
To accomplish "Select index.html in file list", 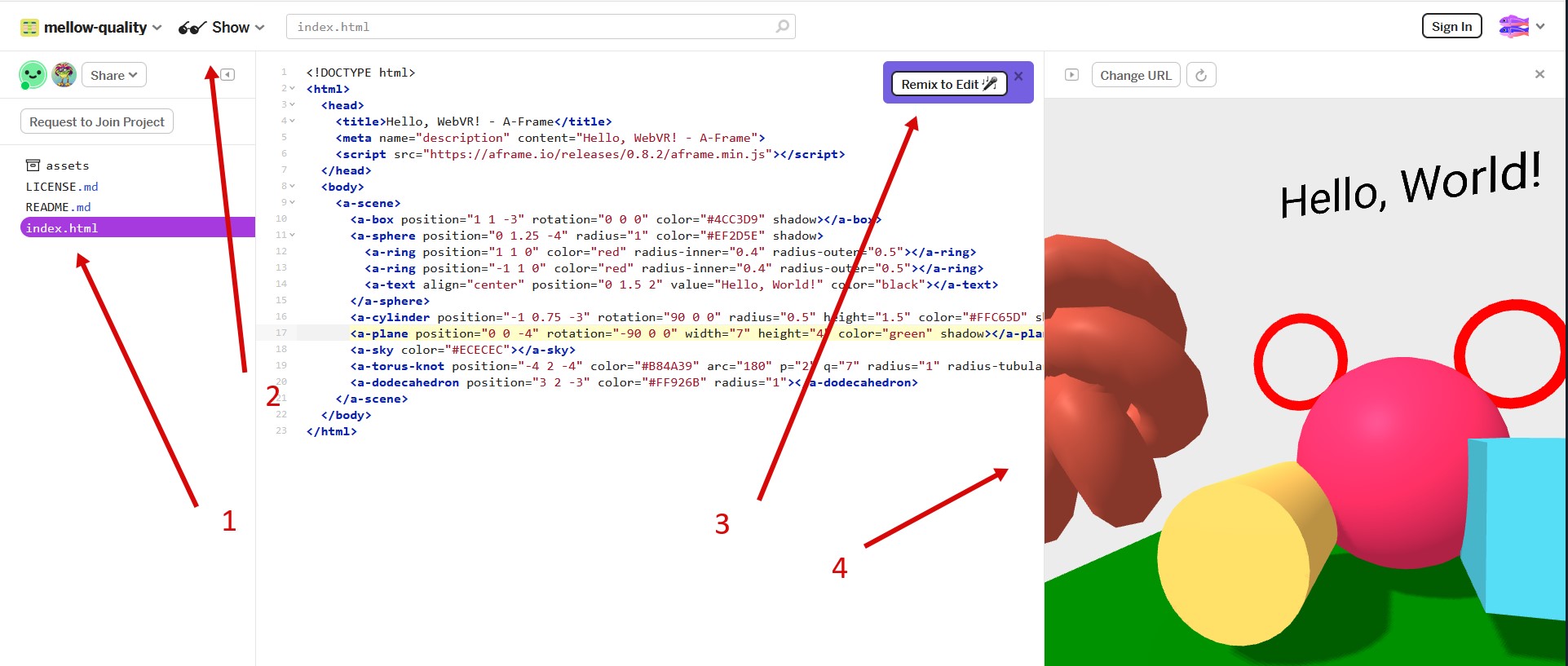I will click(x=138, y=227).
